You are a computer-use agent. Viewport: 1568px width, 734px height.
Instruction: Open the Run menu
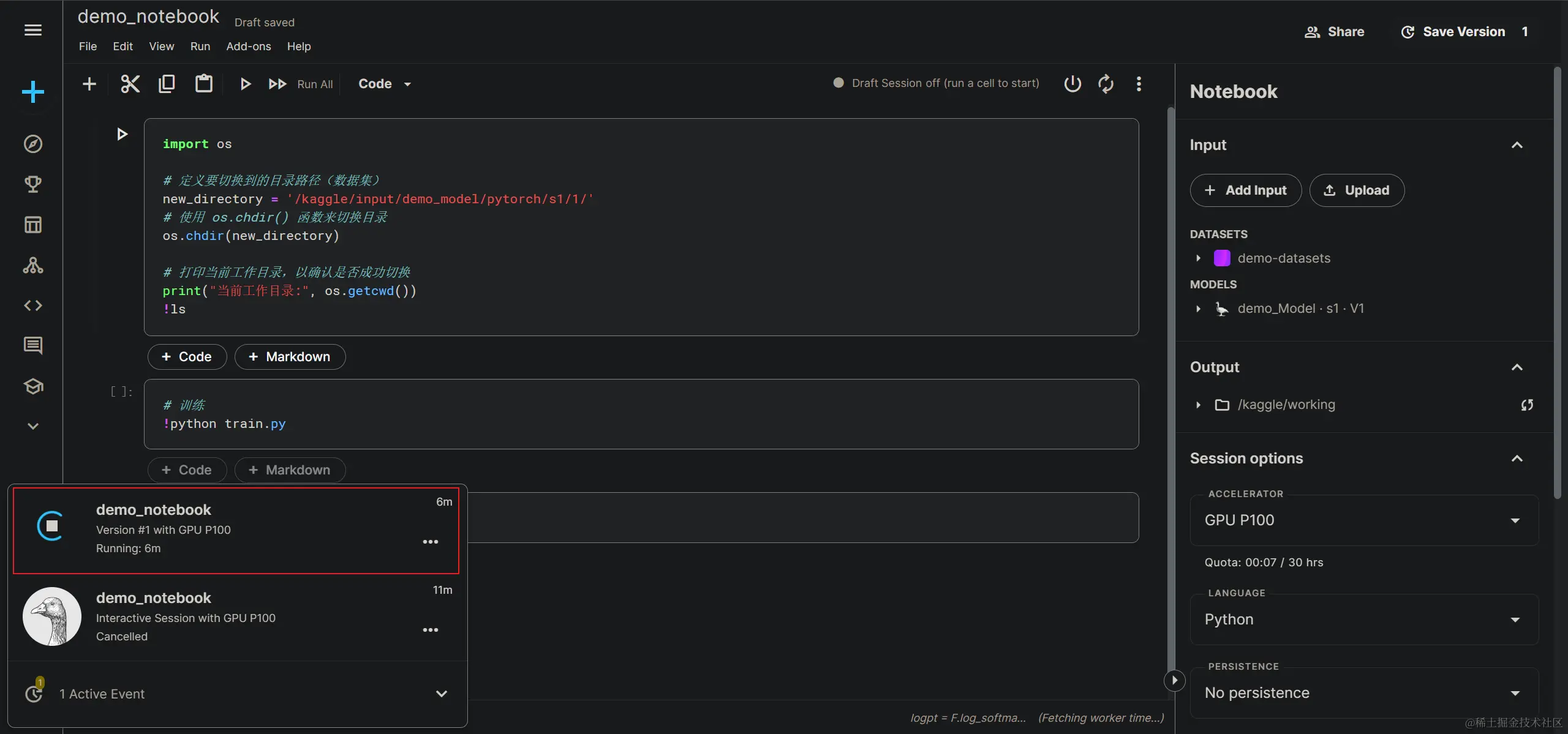coord(200,47)
